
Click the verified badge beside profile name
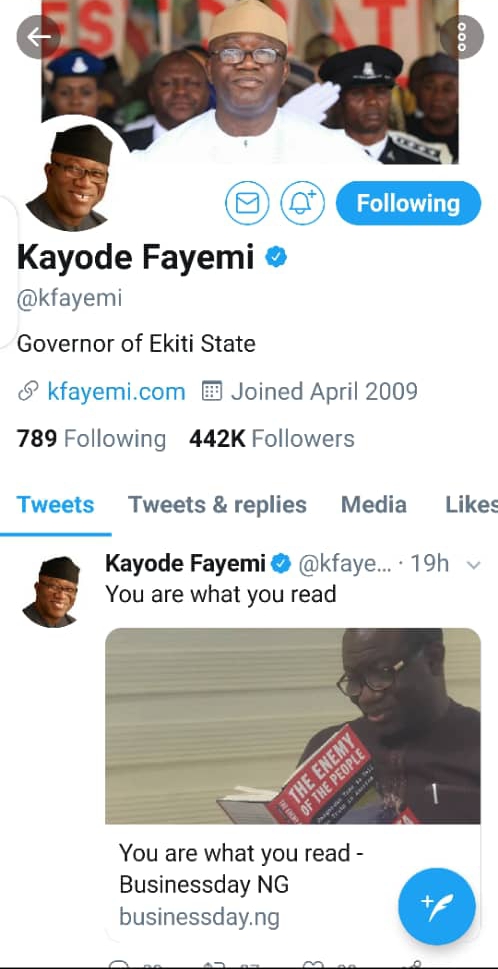pyautogui.click(x=276, y=256)
